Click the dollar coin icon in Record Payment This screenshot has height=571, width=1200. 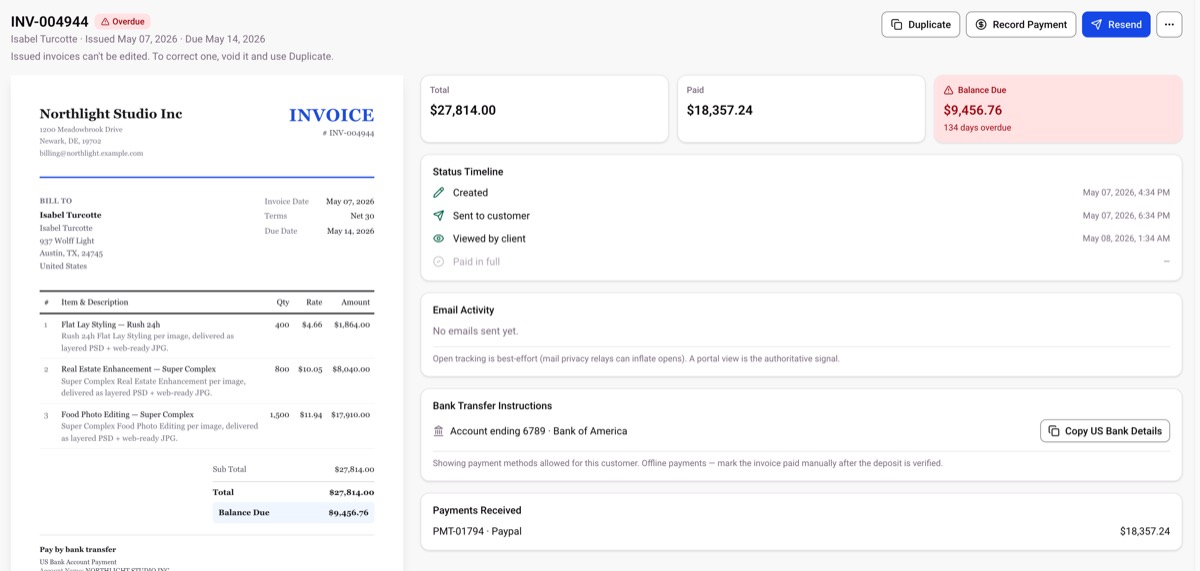pos(981,24)
